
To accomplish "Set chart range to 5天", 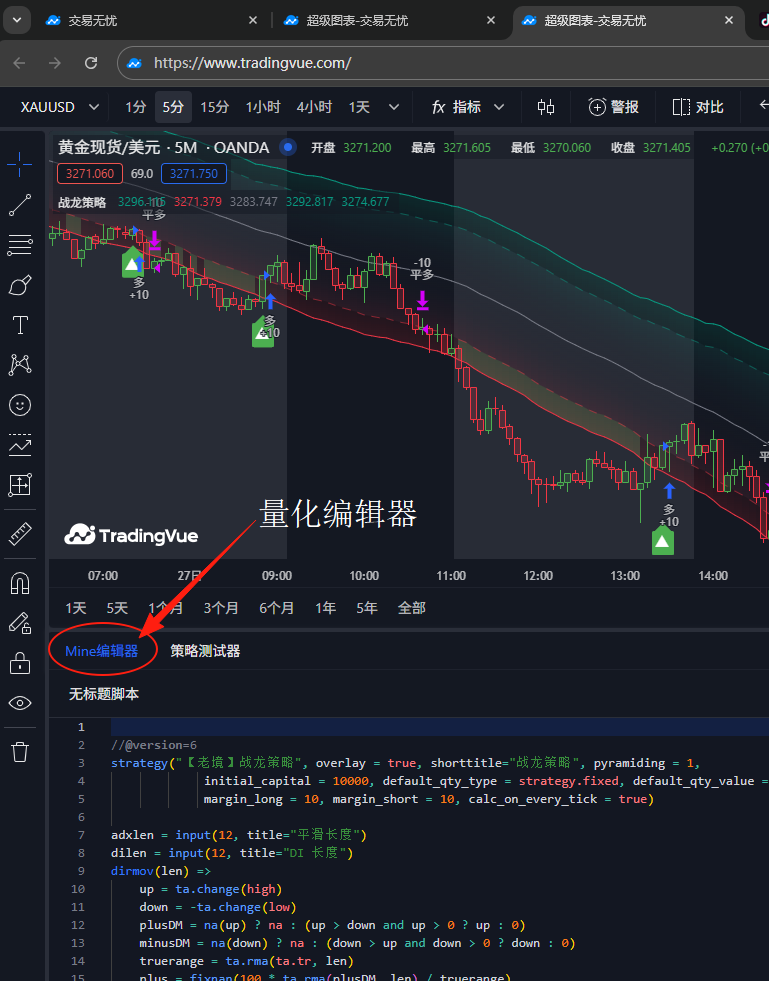I will [117, 607].
